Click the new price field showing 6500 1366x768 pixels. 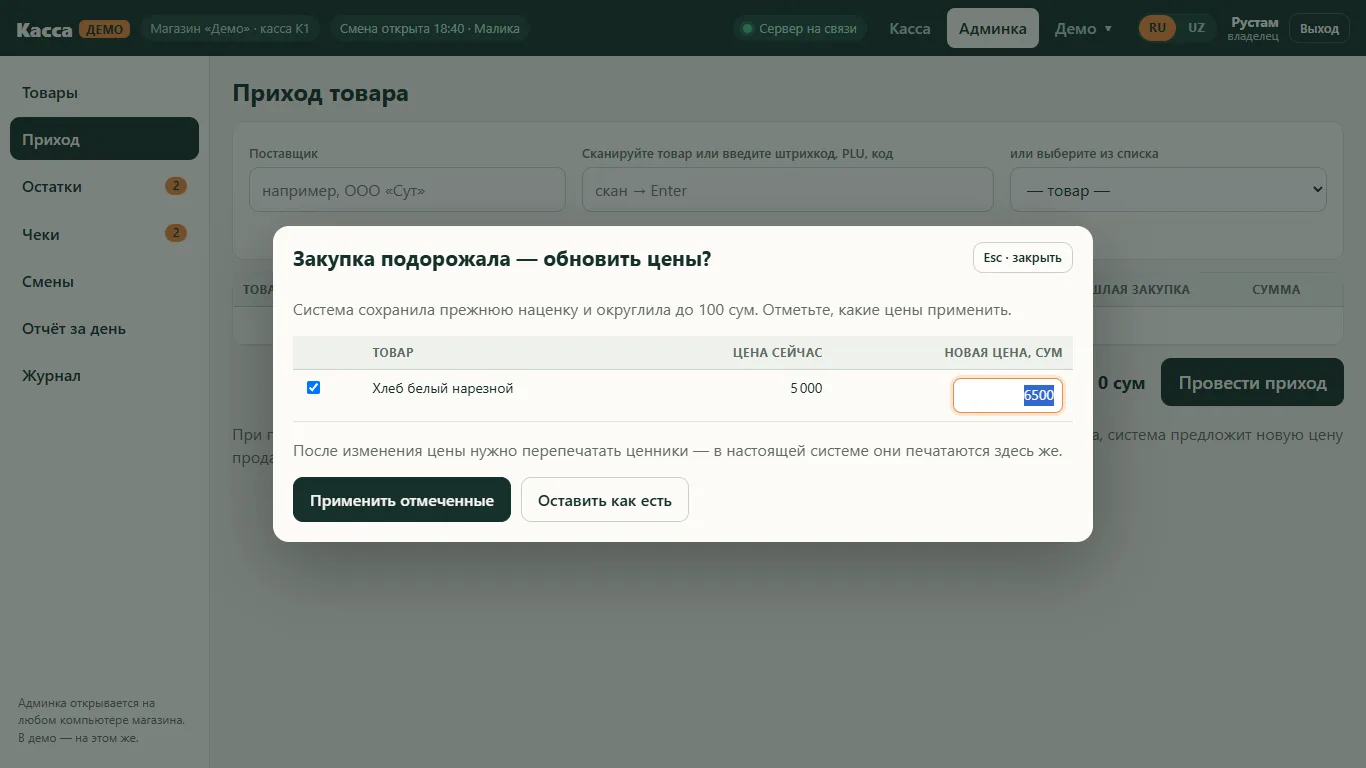coord(1007,395)
